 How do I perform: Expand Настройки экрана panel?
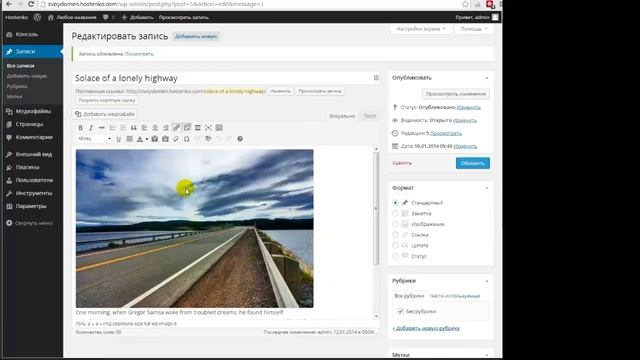[x=421, y=29]
